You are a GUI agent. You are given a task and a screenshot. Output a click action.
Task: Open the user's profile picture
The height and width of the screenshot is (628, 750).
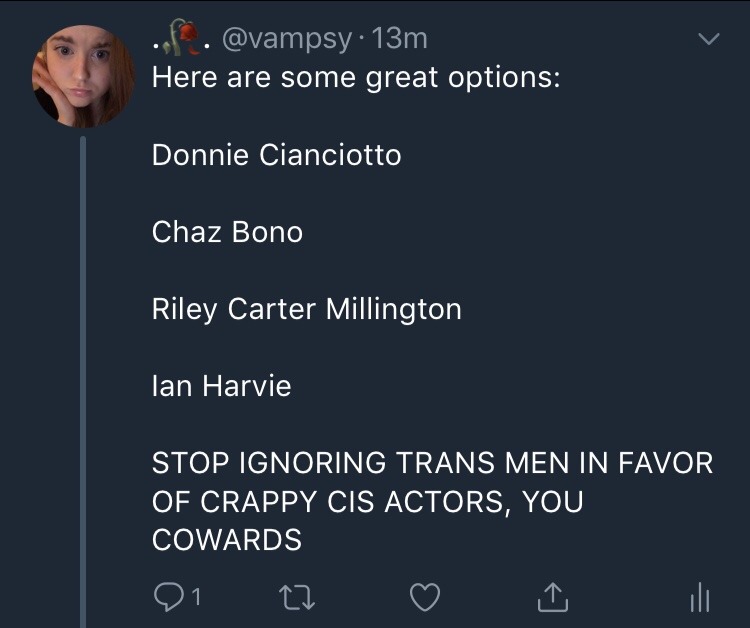pyautogui.click(x=83, y=76)
